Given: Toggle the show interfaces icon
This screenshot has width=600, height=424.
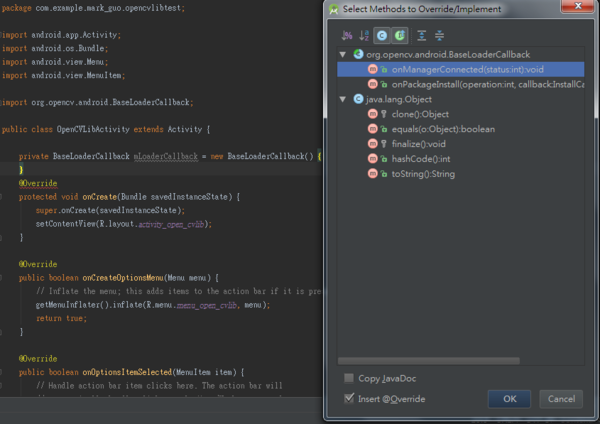Looking at the screenshot, I should pos(399,35).
